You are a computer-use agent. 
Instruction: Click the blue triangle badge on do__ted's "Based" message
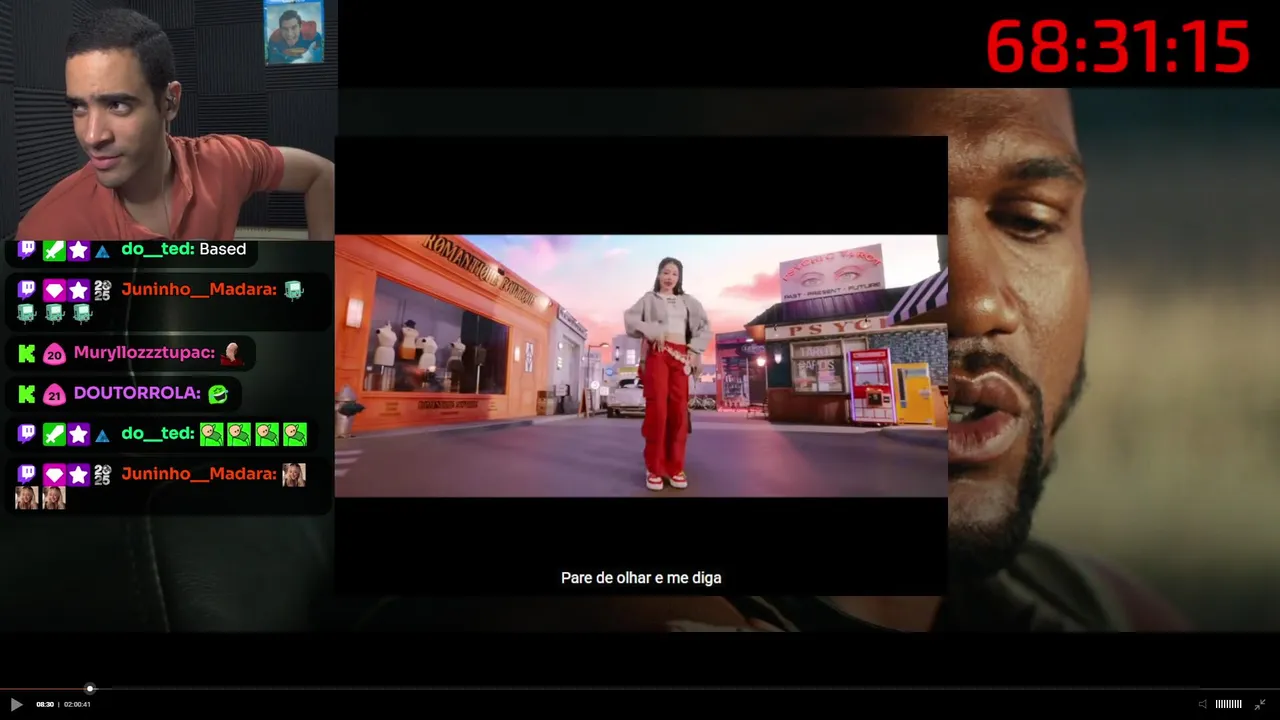(x=102, y=251)
